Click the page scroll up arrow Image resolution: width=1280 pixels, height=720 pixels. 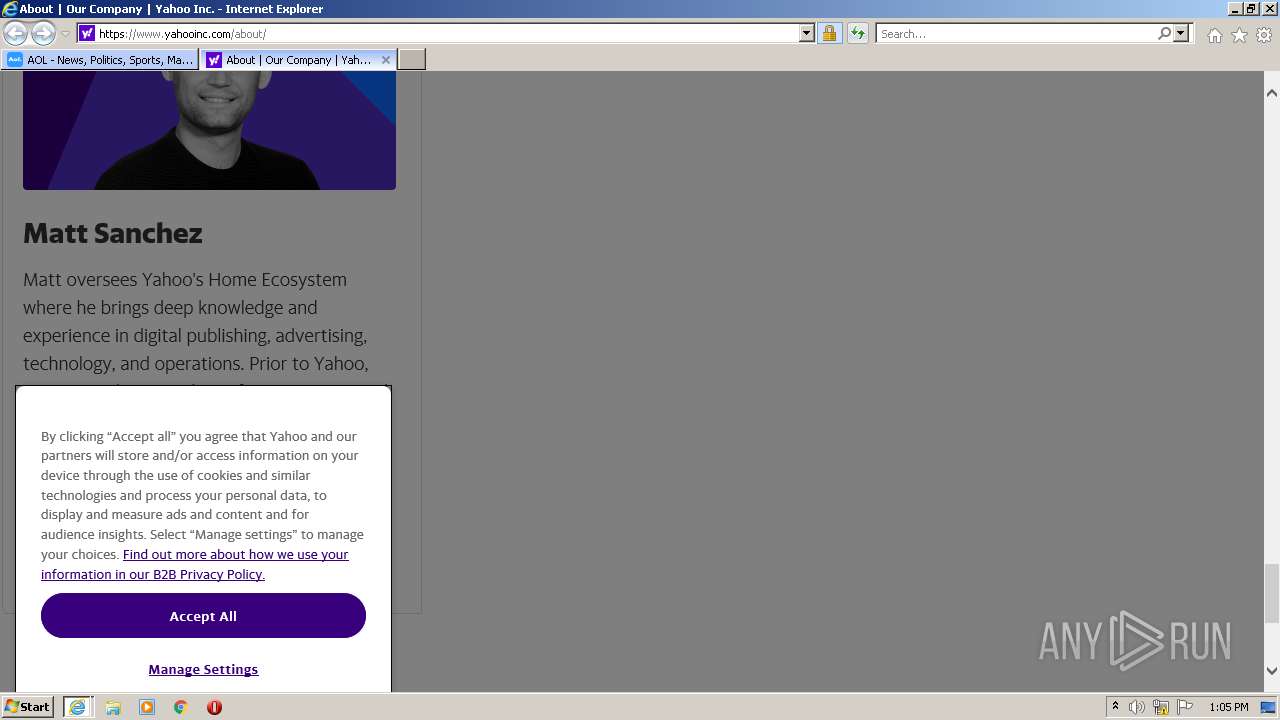pos(1272,92)
